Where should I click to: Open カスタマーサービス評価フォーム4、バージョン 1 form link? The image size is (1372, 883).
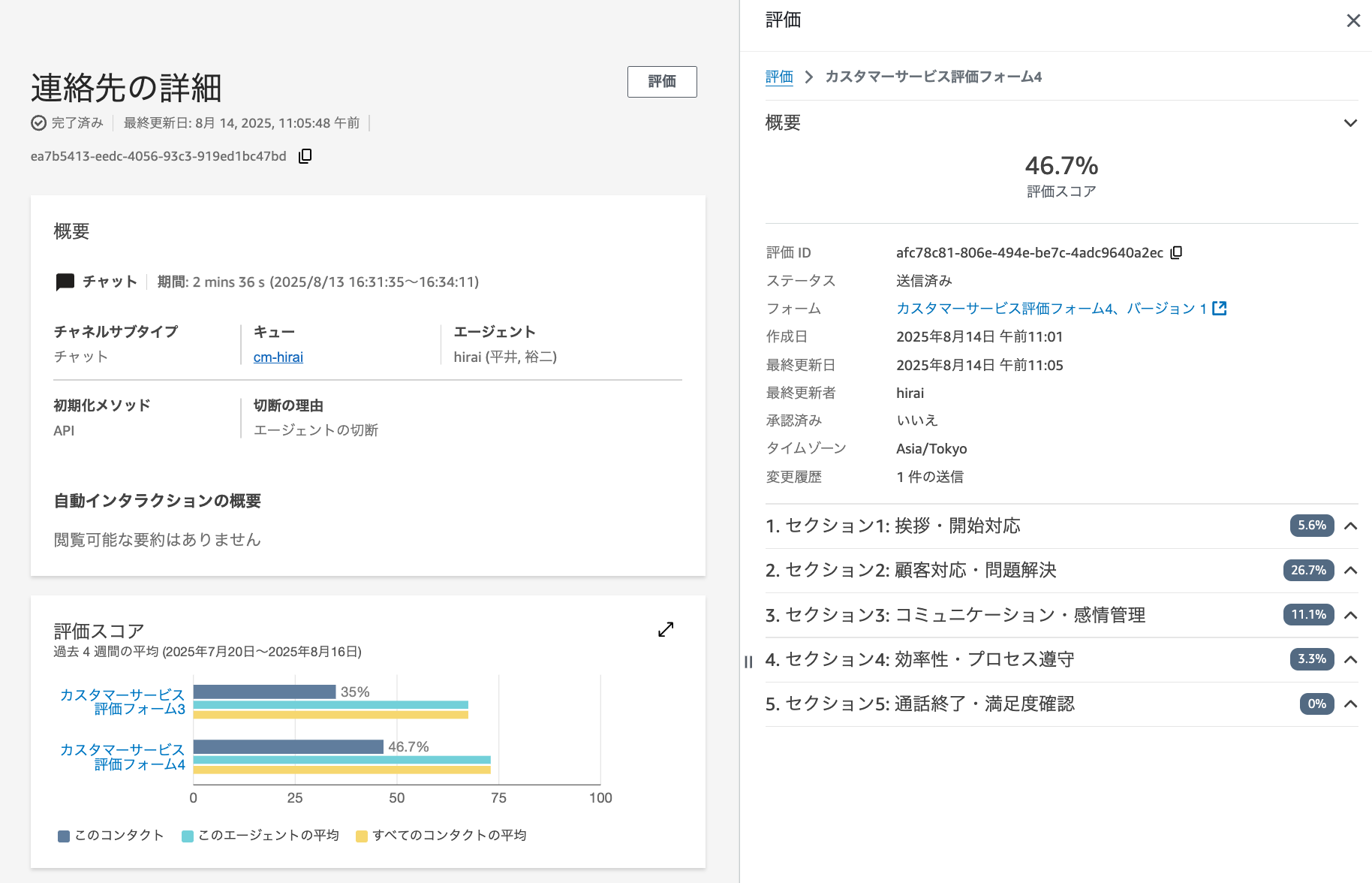click(x=1052, y=308)
